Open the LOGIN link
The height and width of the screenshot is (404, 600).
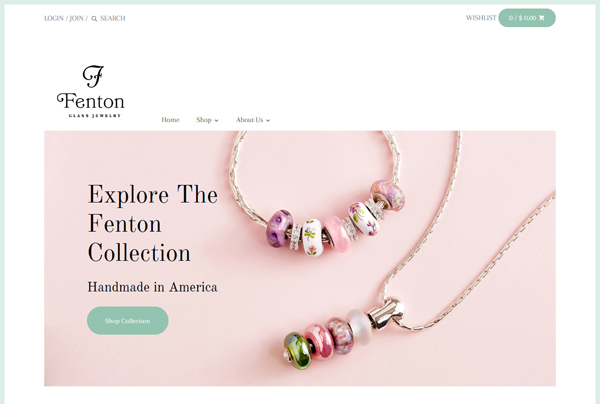(54, 18)
